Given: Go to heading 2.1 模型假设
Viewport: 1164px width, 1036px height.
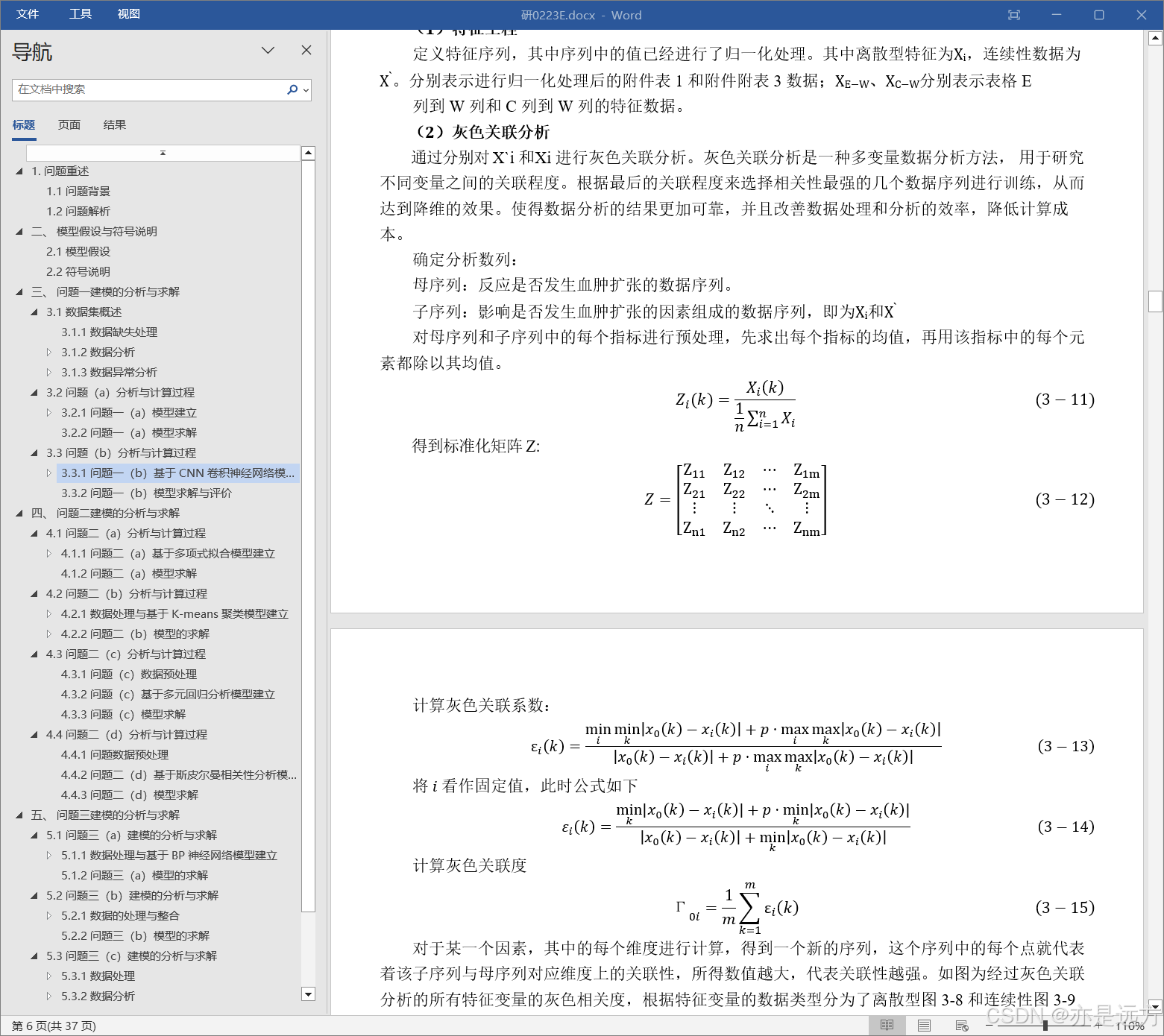Looking at the screenshot, I should click(x=78, y=252).
